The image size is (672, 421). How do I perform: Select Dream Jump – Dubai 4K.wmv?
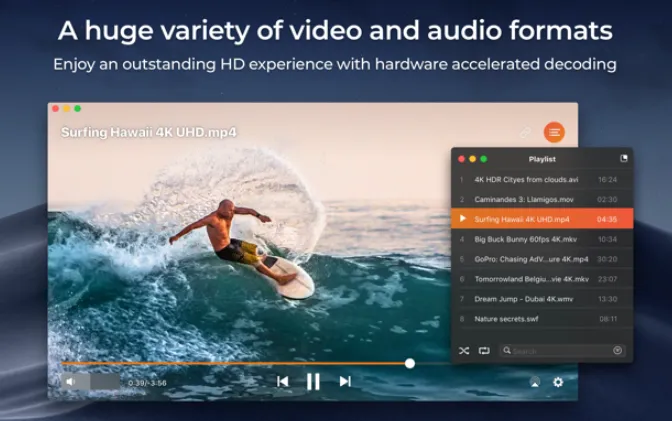542,299
